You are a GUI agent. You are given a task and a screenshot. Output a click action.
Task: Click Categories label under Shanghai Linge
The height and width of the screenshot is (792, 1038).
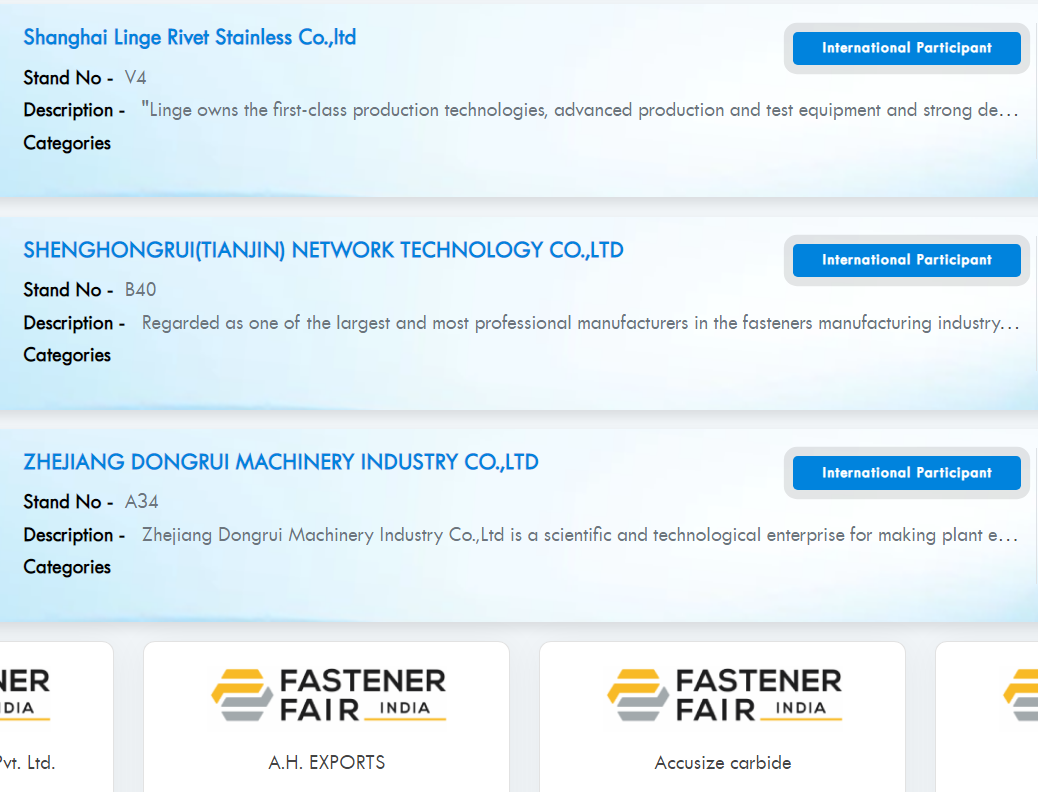(67, 143)
